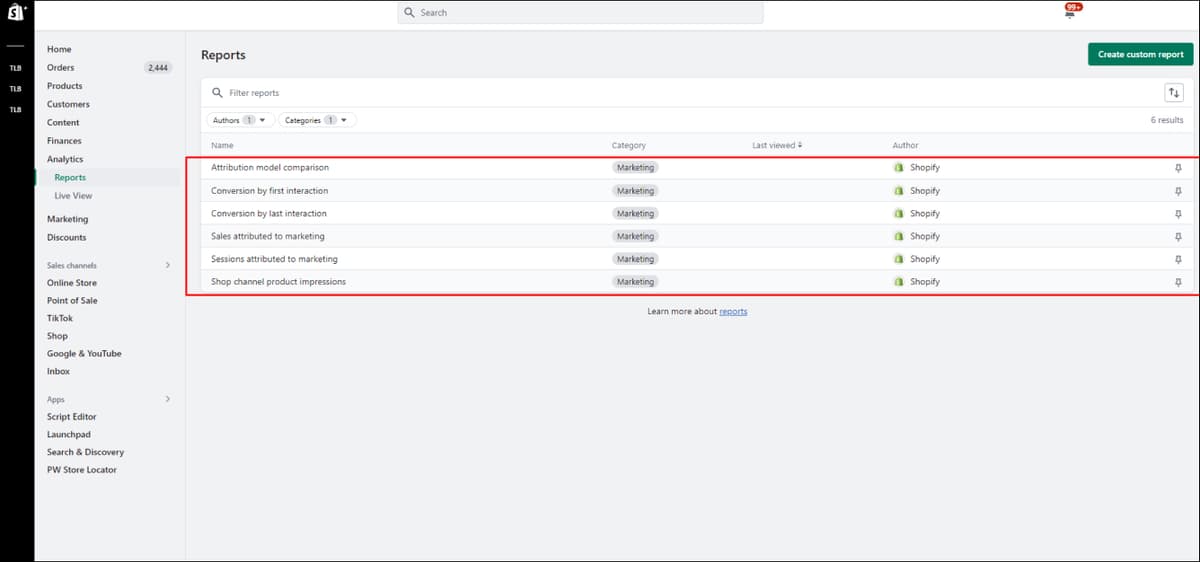Open the Google & YouTube channel
This screenshot has height=562, width=1200.
84,354
